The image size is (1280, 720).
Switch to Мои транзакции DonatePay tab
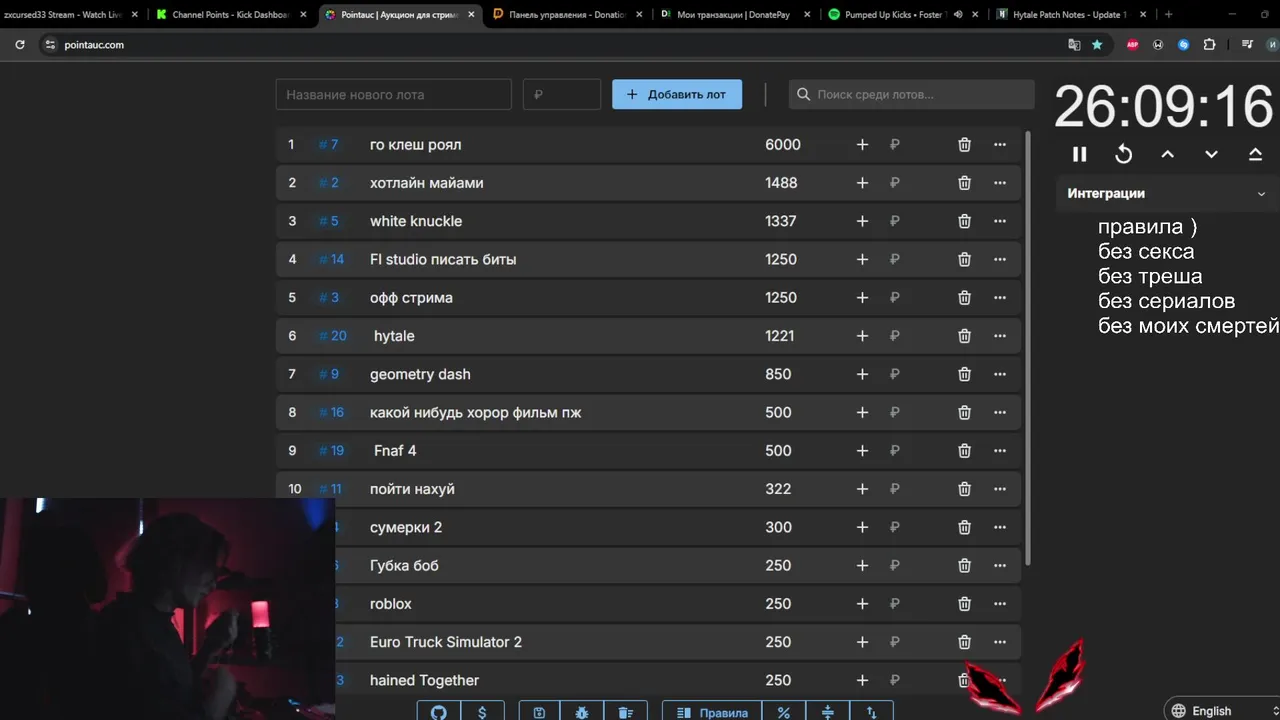point(735,14)
